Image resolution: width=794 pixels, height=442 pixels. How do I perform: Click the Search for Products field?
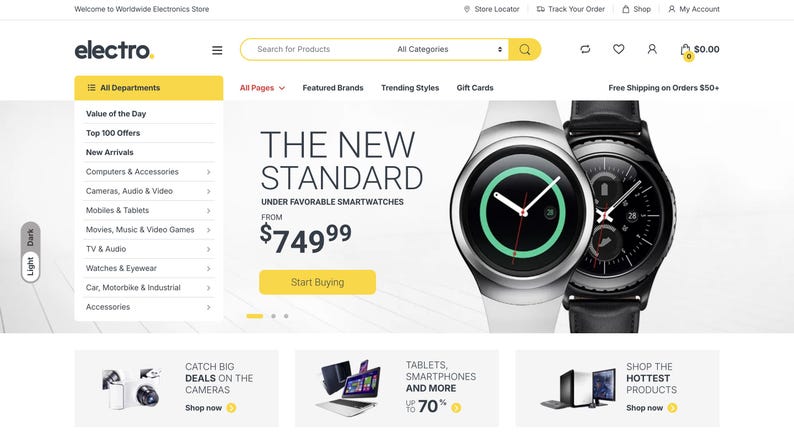point(316,49)
